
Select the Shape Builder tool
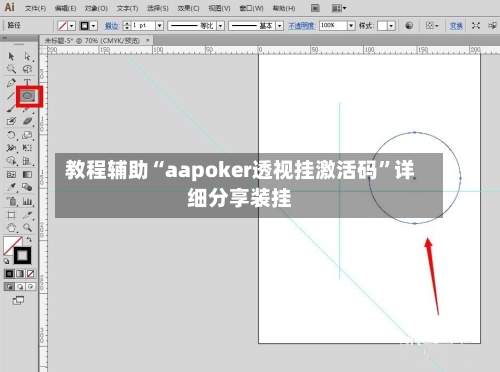[11, 161]
